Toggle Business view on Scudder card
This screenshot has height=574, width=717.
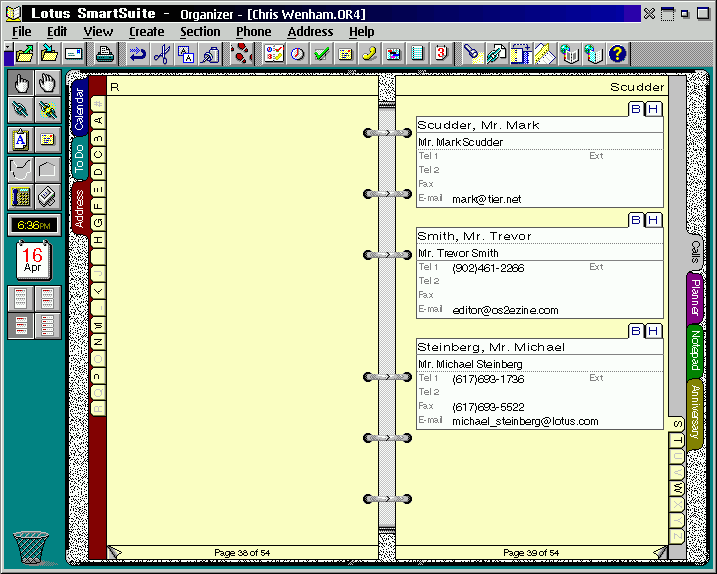[x=636, y=109]
